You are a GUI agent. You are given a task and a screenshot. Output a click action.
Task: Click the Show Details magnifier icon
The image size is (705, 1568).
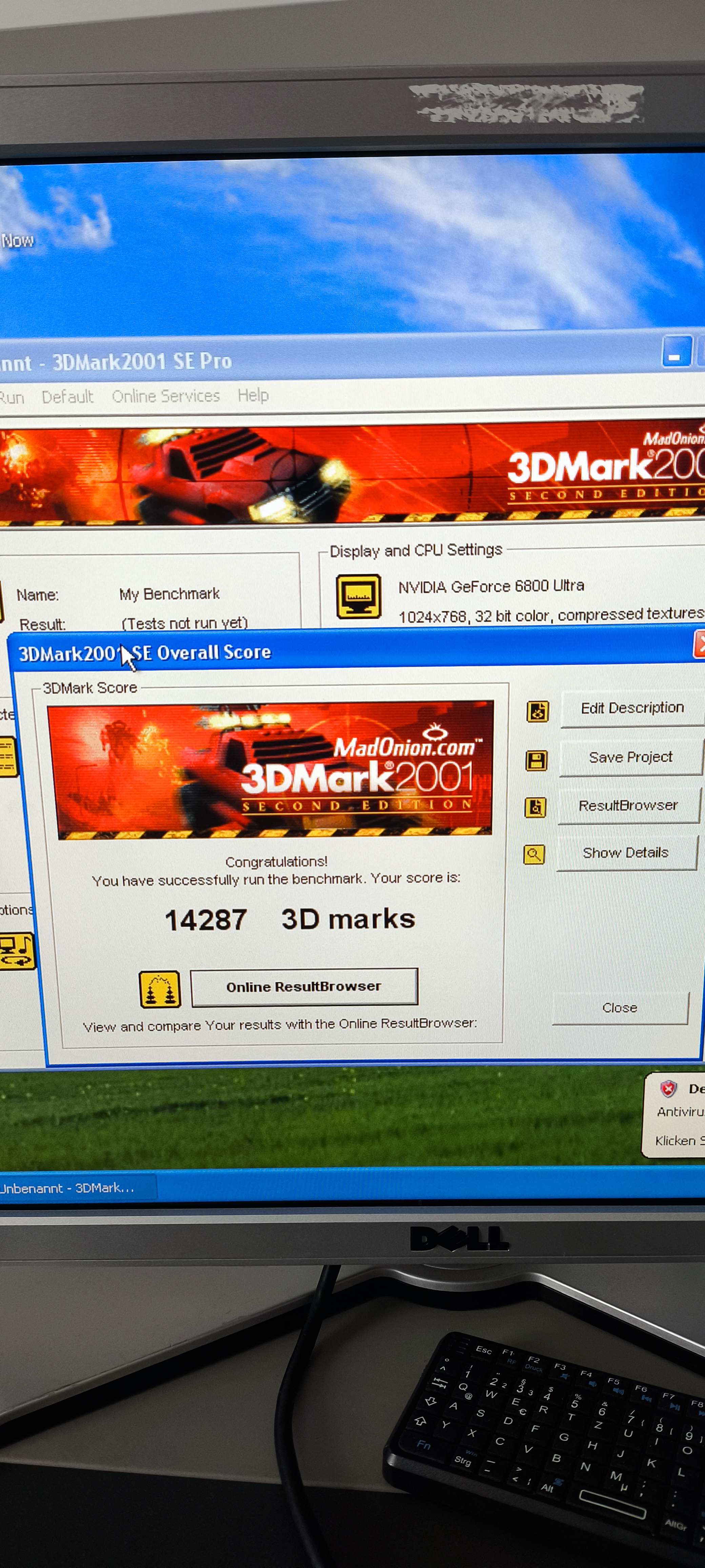pyautogui.click(x=533, y=854)
